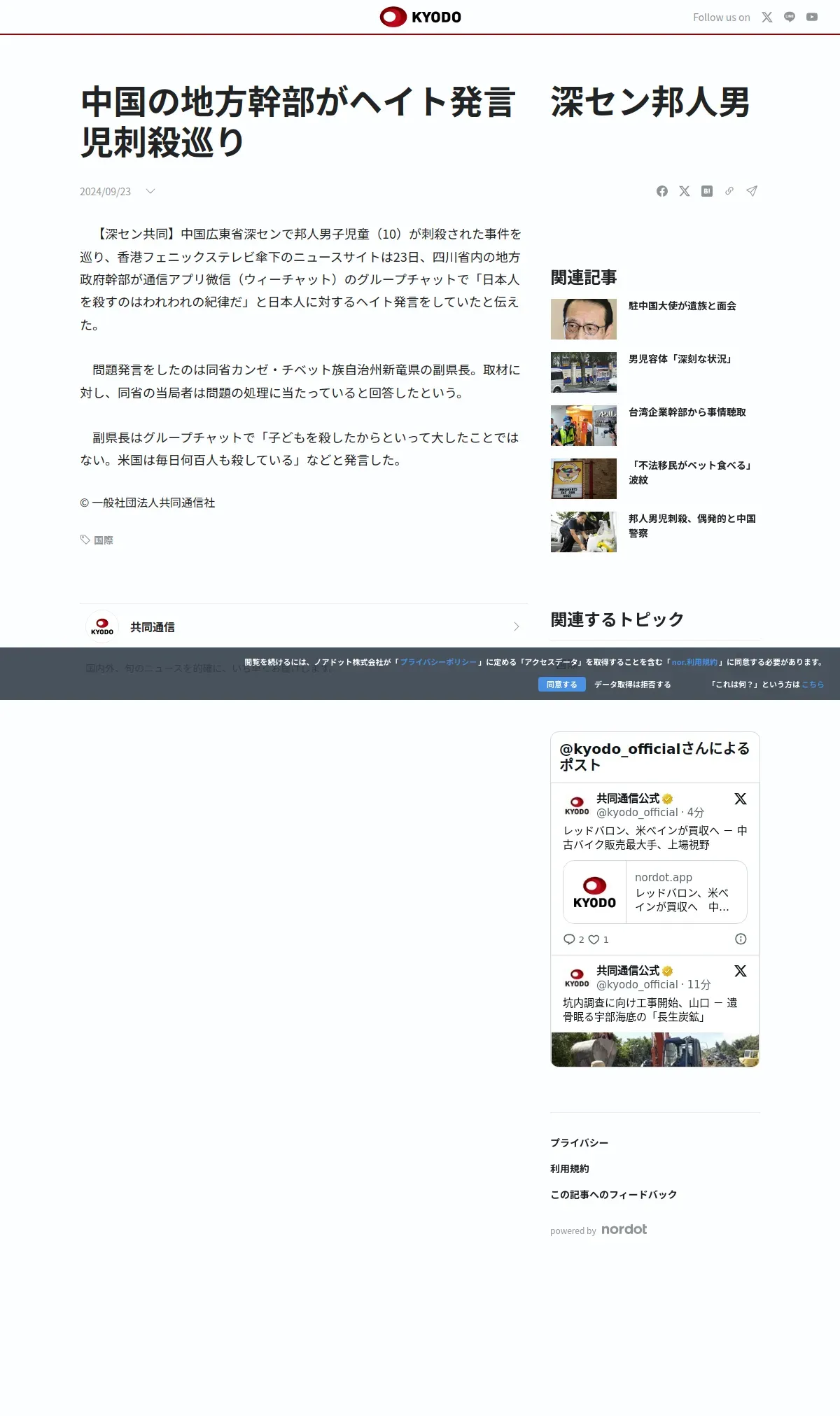Viewport: 840px width, 1416px height.
Task: Open nordot.app link card for レッドバロン
Action: (655, 892)
